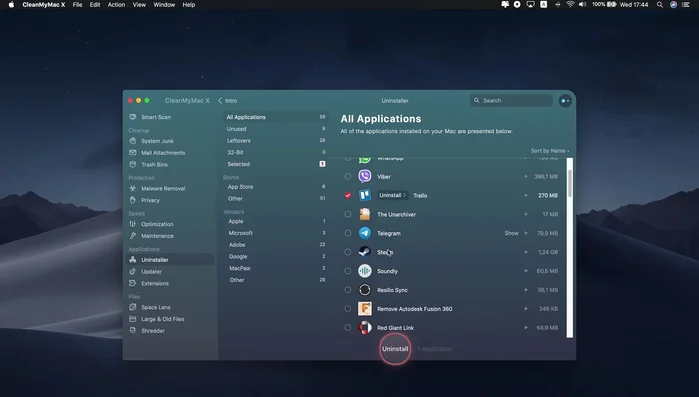Select Maintenance module icon
699x397 pixels.
click(133, 236)
